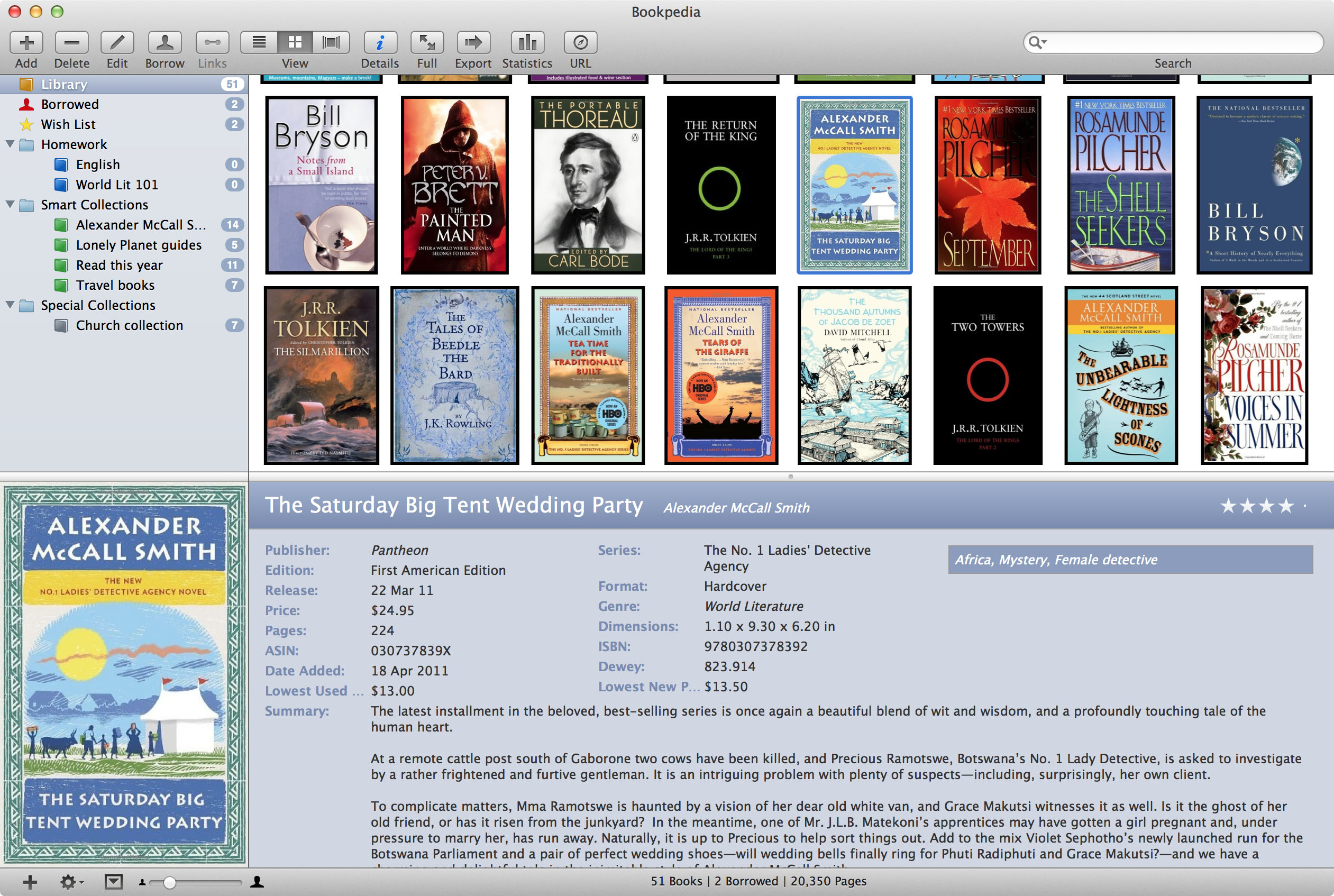The width and height of the screenshot is (1334, 896).
Task: Collapse the Special Collections folder
Action: click(x=10, y=305)
